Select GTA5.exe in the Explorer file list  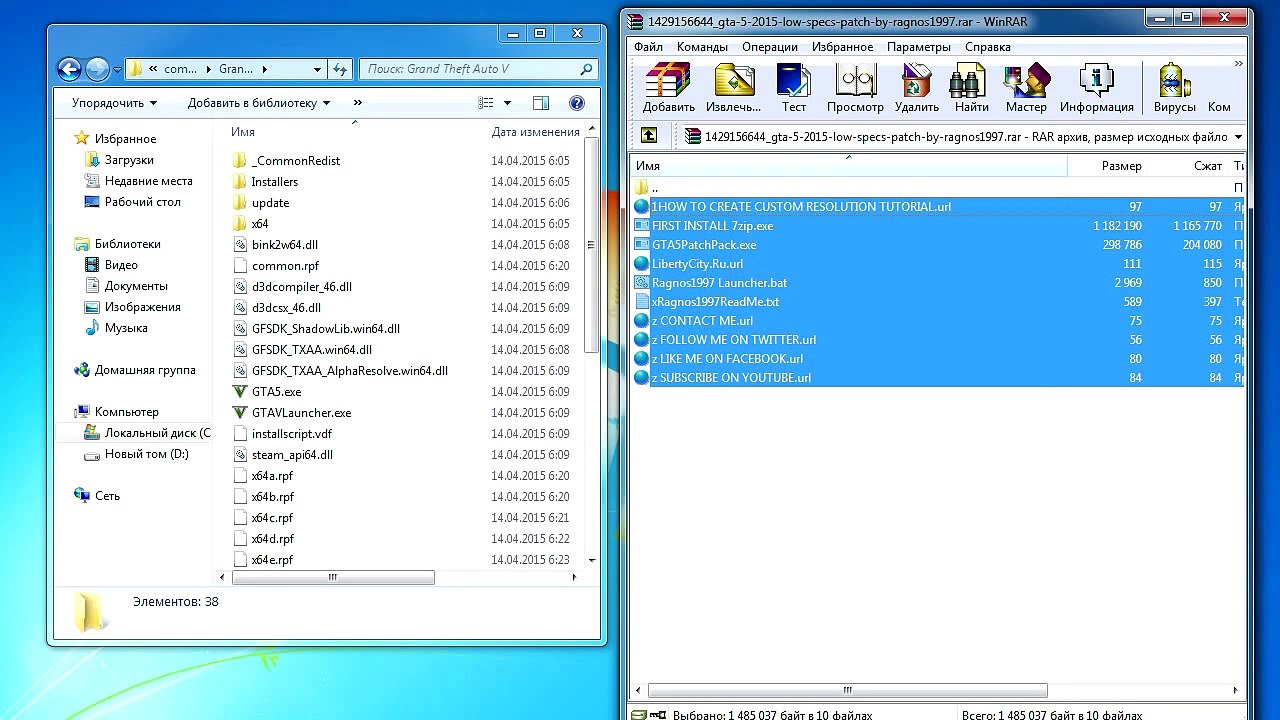(x=277, y=392)
